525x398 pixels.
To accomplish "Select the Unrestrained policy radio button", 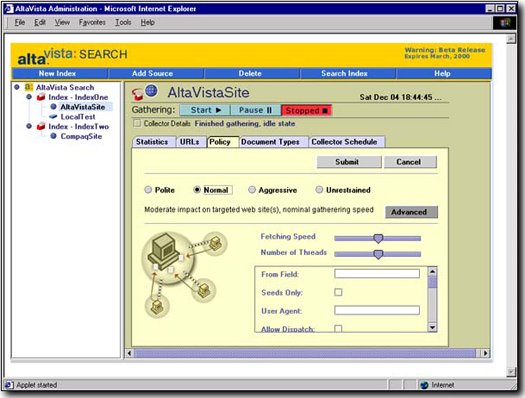I will pos(319,190).
